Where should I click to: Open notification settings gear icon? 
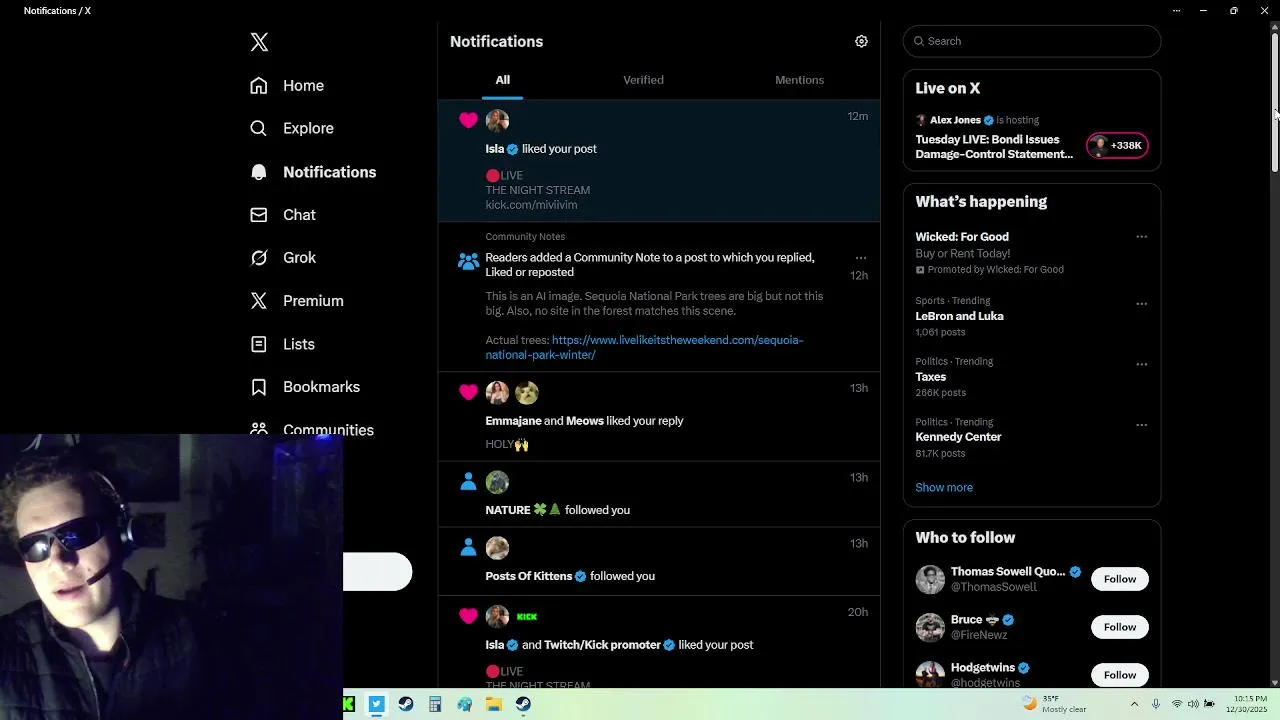click(861, 41)
